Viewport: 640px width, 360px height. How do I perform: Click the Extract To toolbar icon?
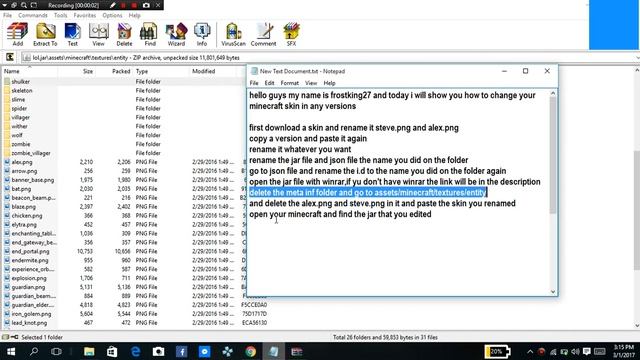(x=45, y=34)
